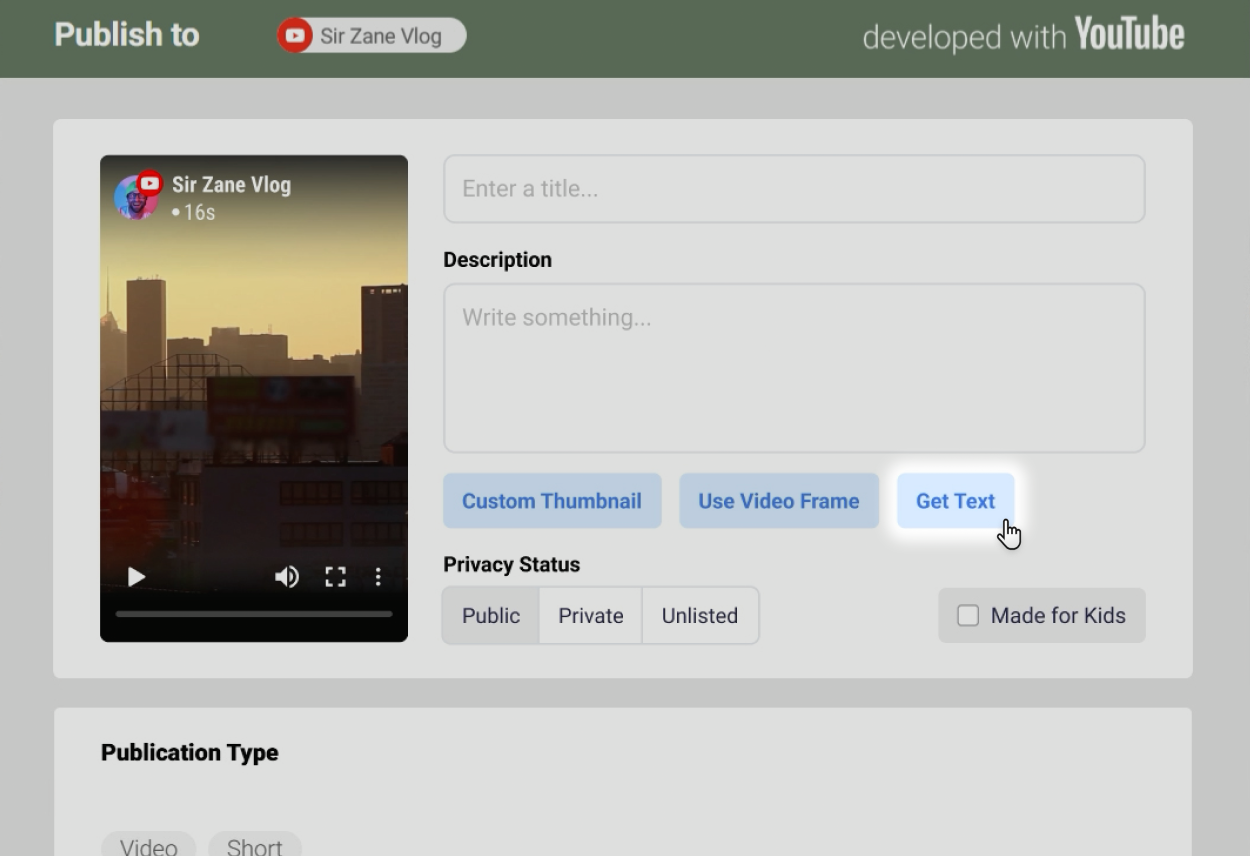Seek using the video progress bar

pos(253,614)
